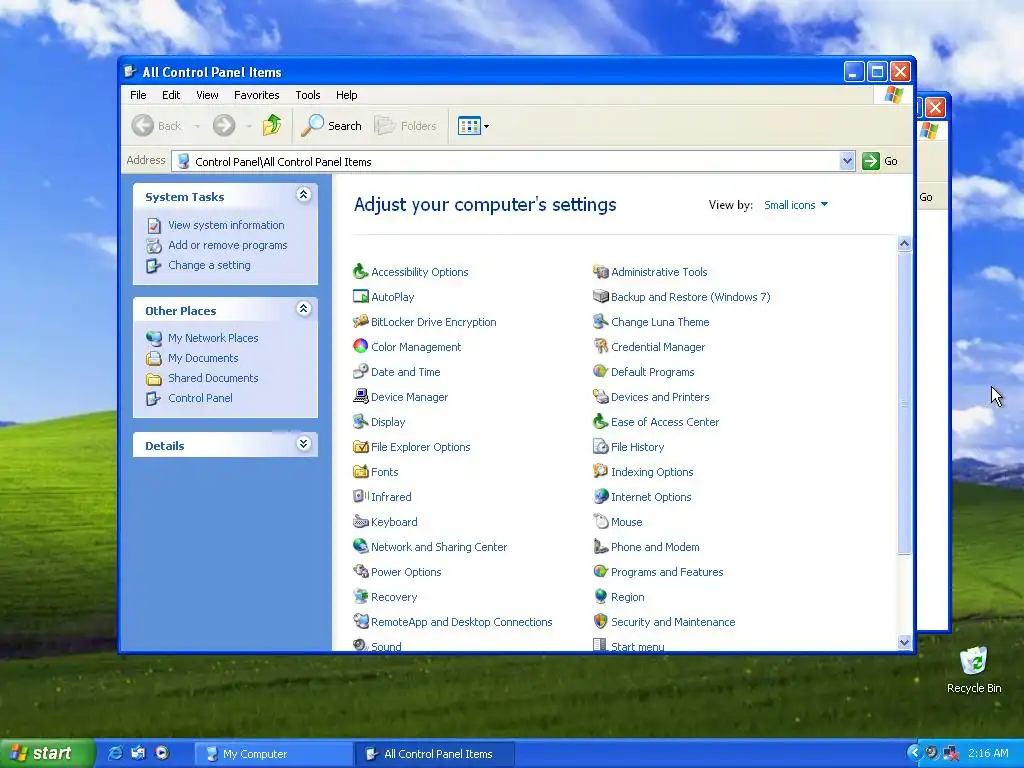
Task: Click the Up folder toolbar button
Action: (272, 125)
